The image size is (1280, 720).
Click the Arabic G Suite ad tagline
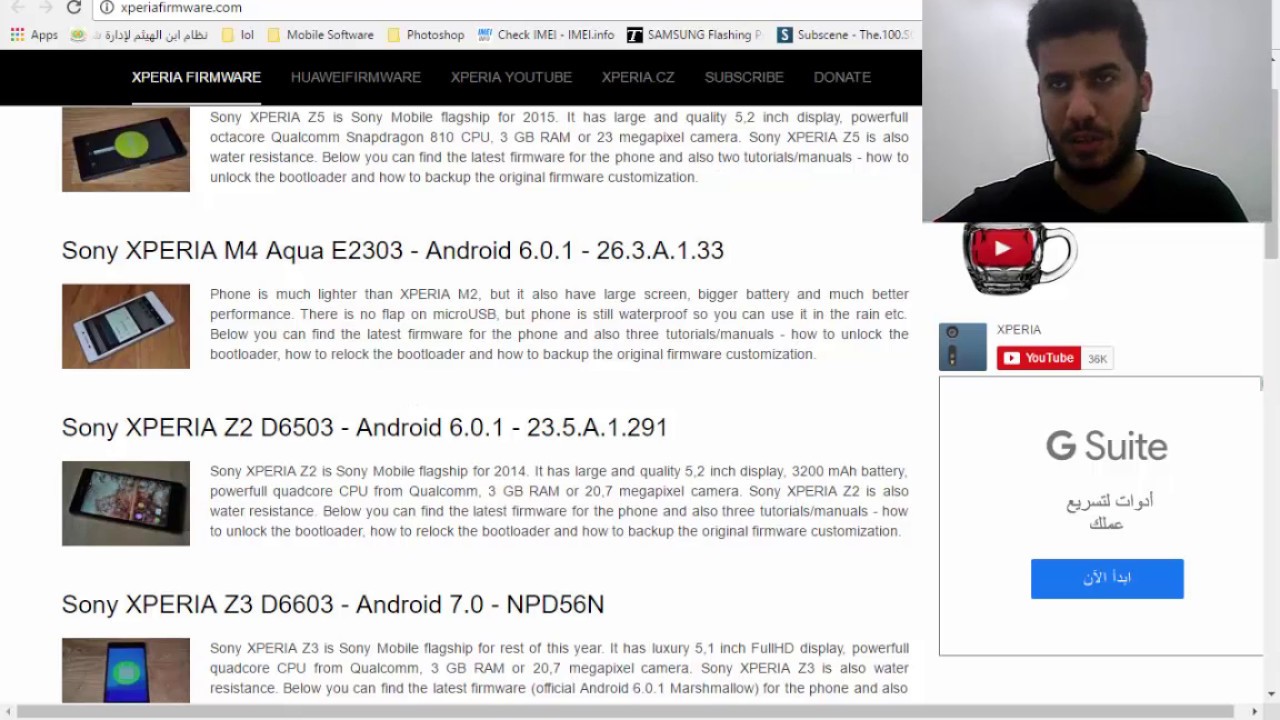[x=1108, y=512]
